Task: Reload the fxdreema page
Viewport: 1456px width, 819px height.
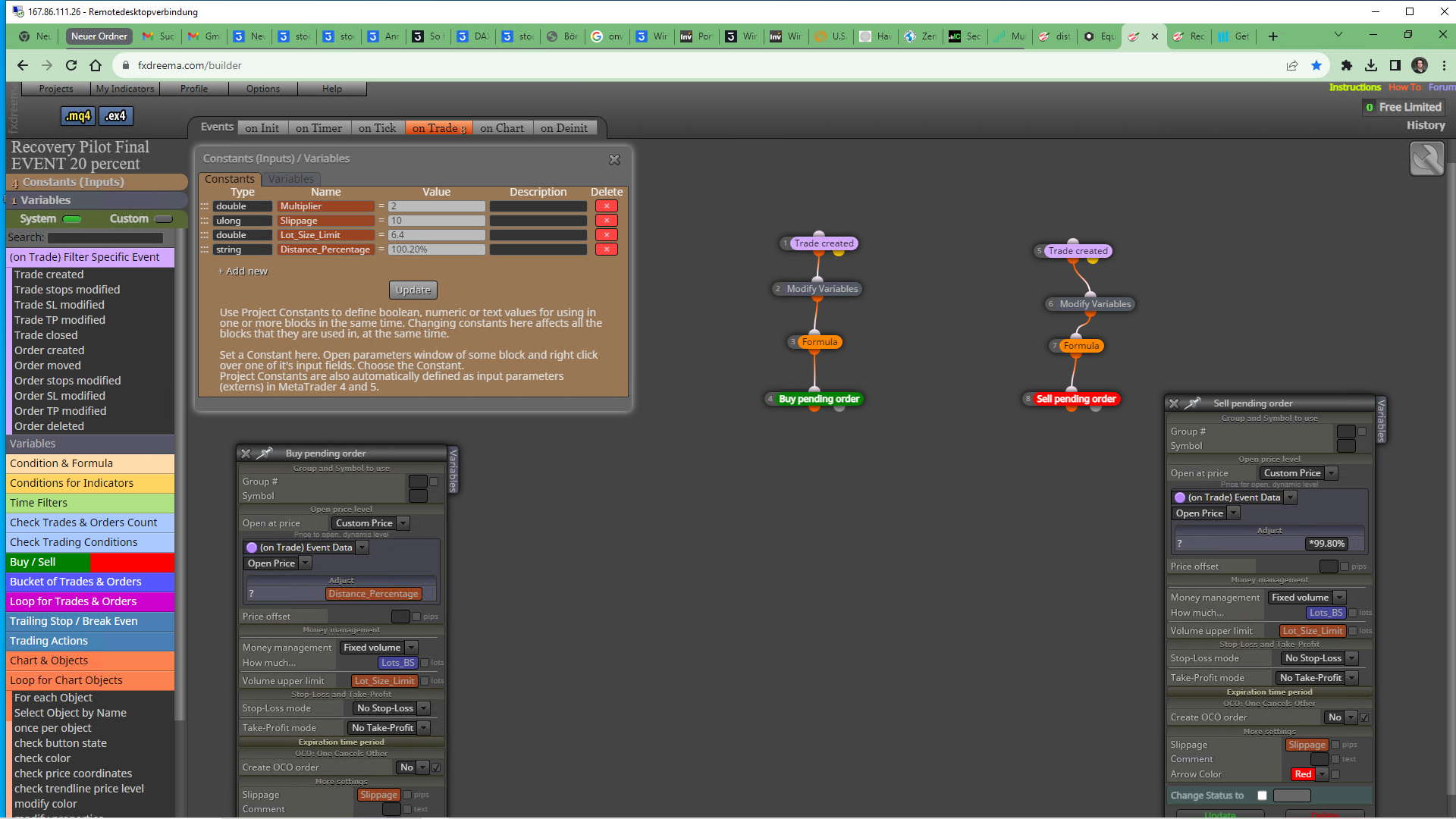Action: [71, 66]
